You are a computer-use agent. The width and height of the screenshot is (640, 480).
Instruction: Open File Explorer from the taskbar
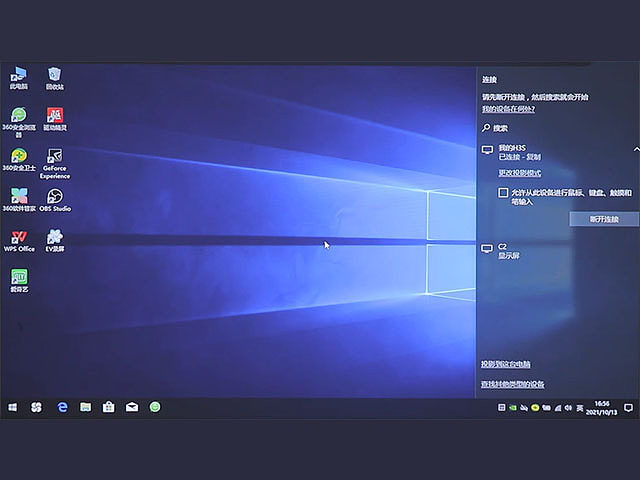click(x=85, y=407)
